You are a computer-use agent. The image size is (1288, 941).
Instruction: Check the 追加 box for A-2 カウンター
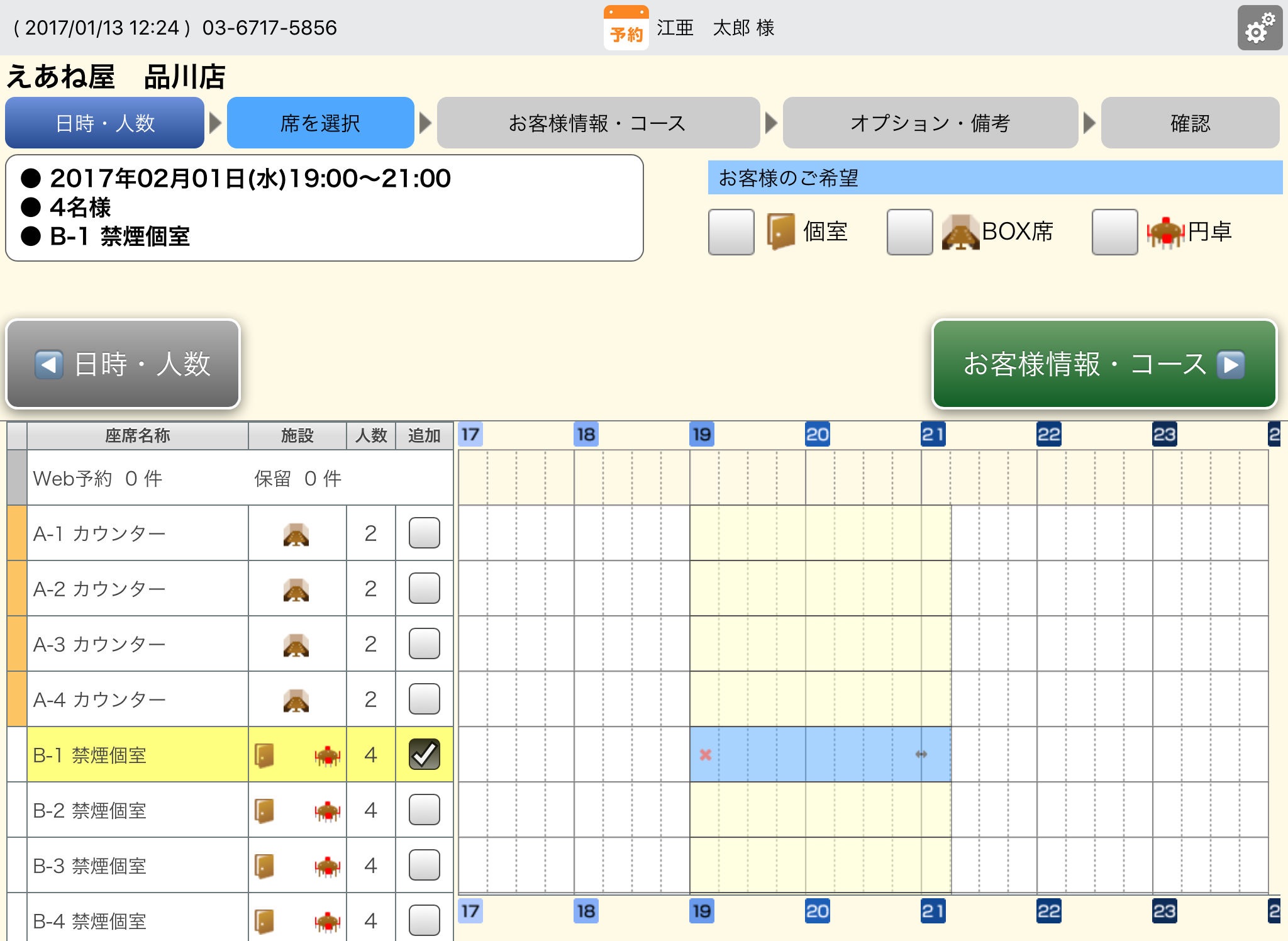[x=425, y=588]
